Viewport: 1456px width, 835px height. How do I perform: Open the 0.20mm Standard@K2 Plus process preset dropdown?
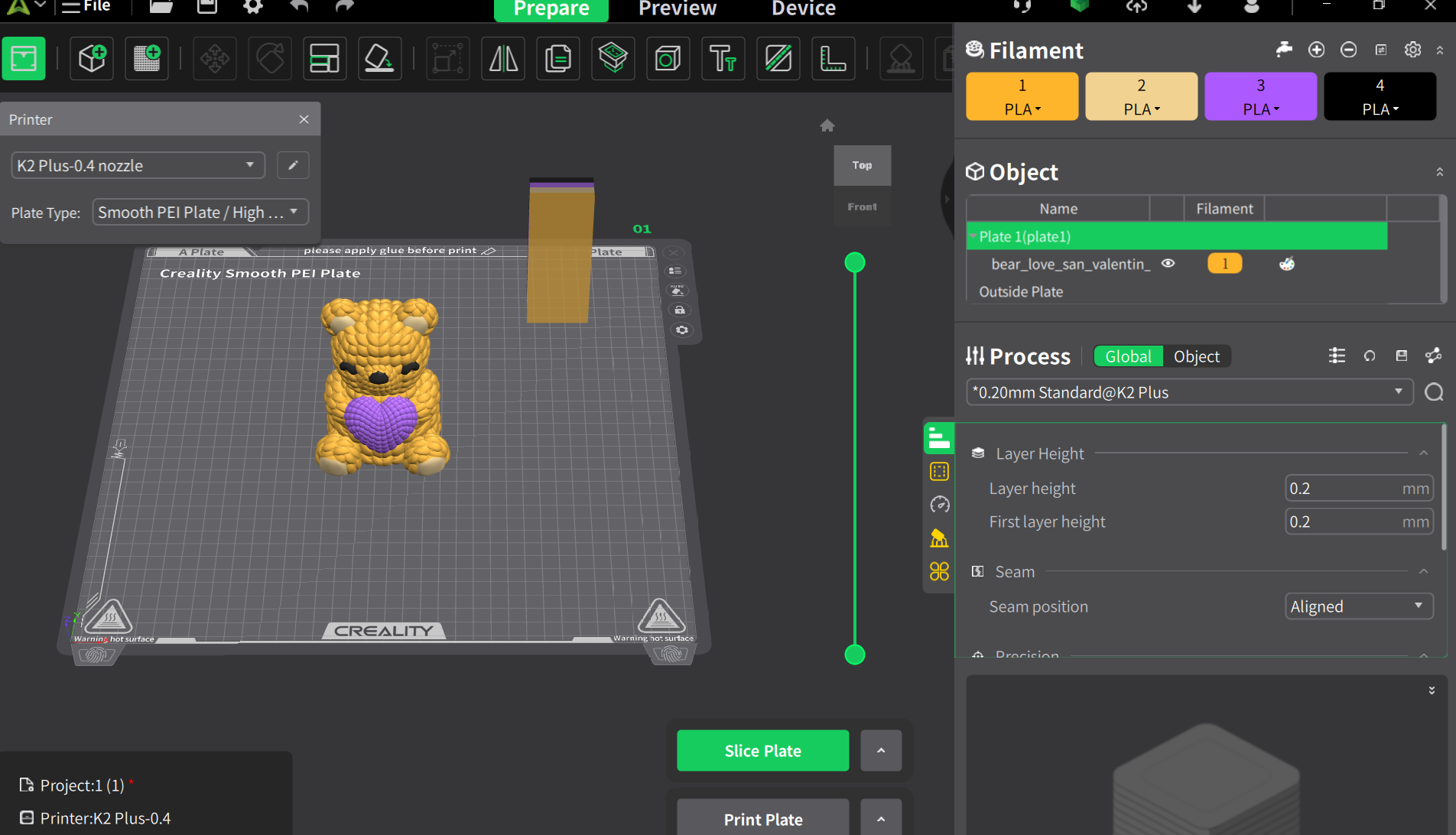tap(1188, 392)
